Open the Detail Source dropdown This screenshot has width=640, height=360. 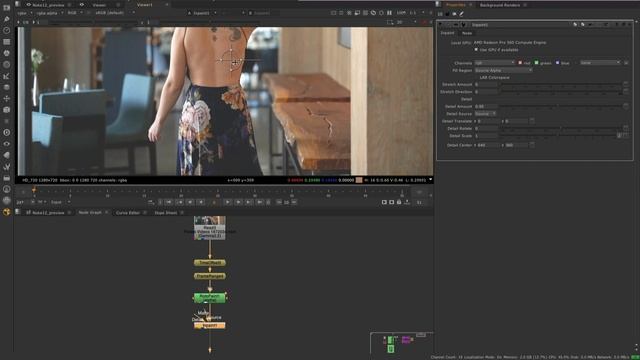(485, 113)
